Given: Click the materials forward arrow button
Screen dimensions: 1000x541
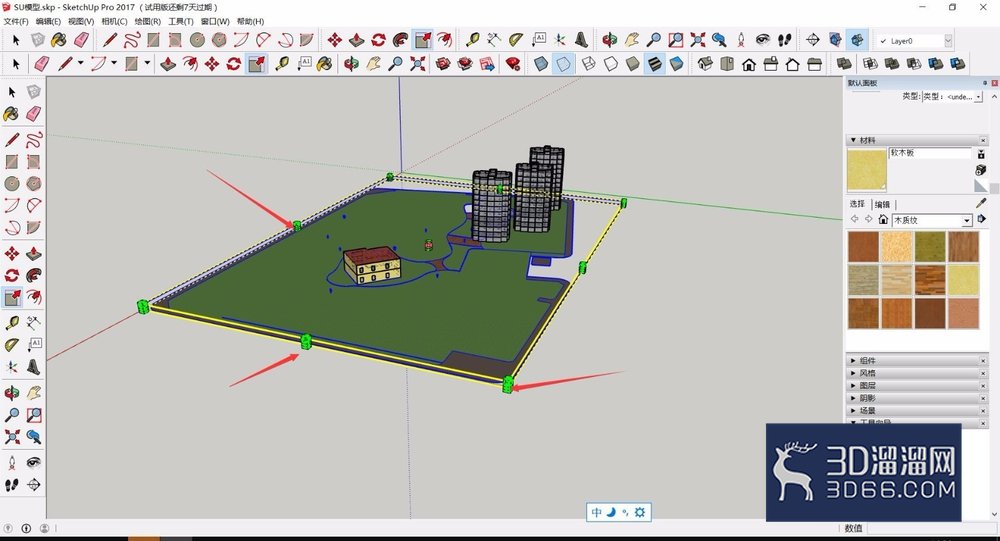Looking at the screenshot, I should pos(869,219).
